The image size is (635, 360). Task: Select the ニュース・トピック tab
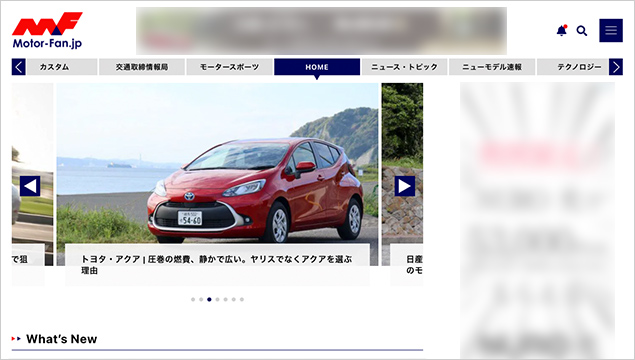[405, 67]
